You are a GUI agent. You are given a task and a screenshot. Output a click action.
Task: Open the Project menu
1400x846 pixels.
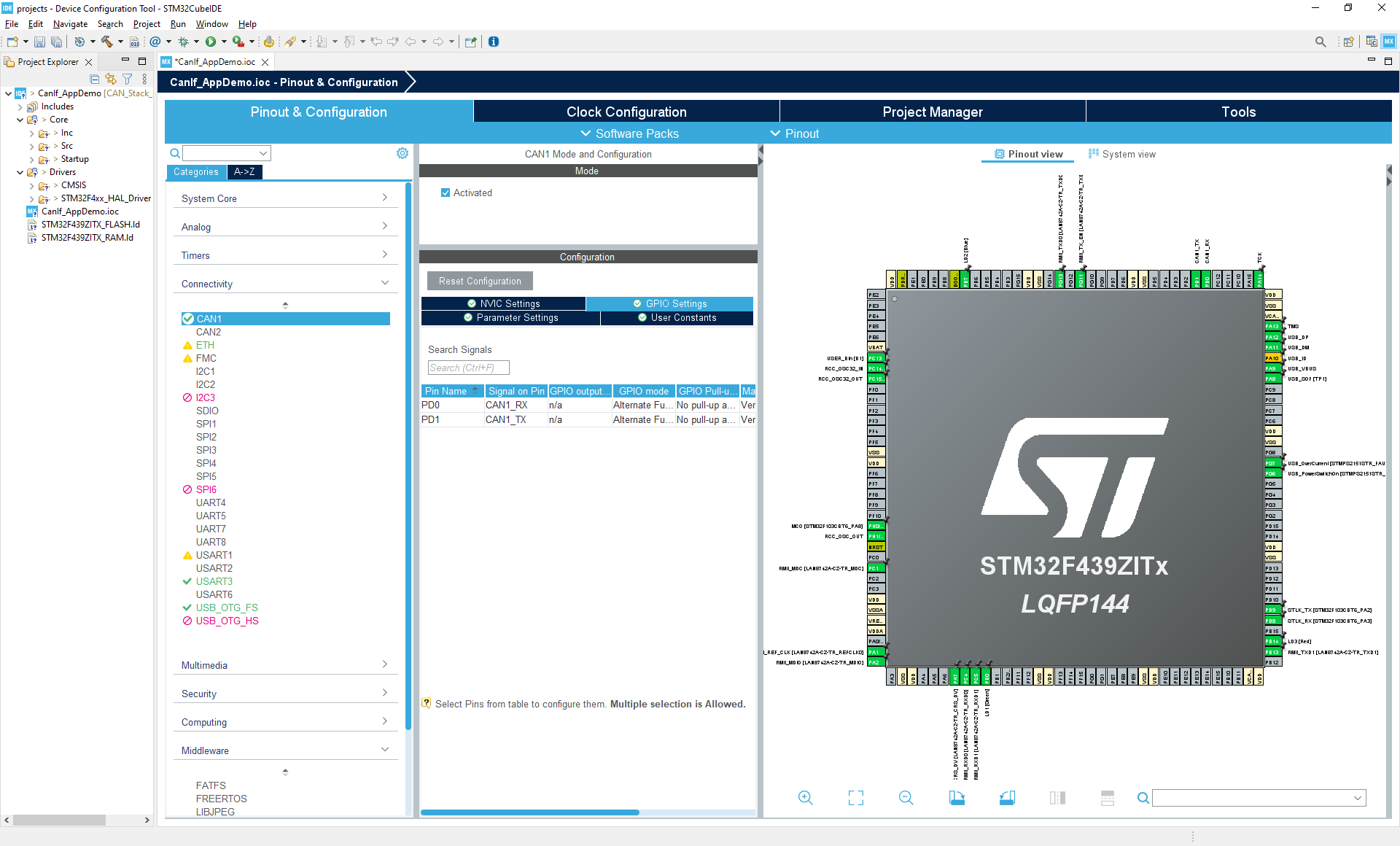[147, 24]
